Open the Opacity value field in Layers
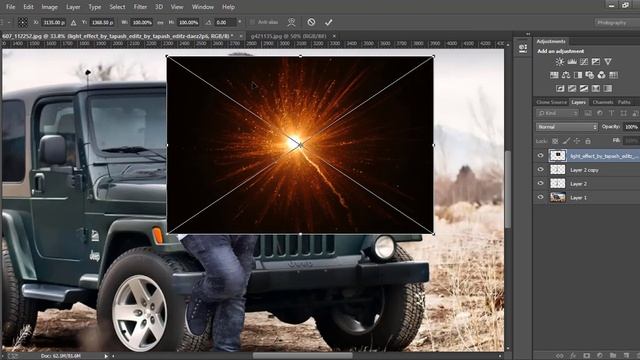 [x=631, y=127]
